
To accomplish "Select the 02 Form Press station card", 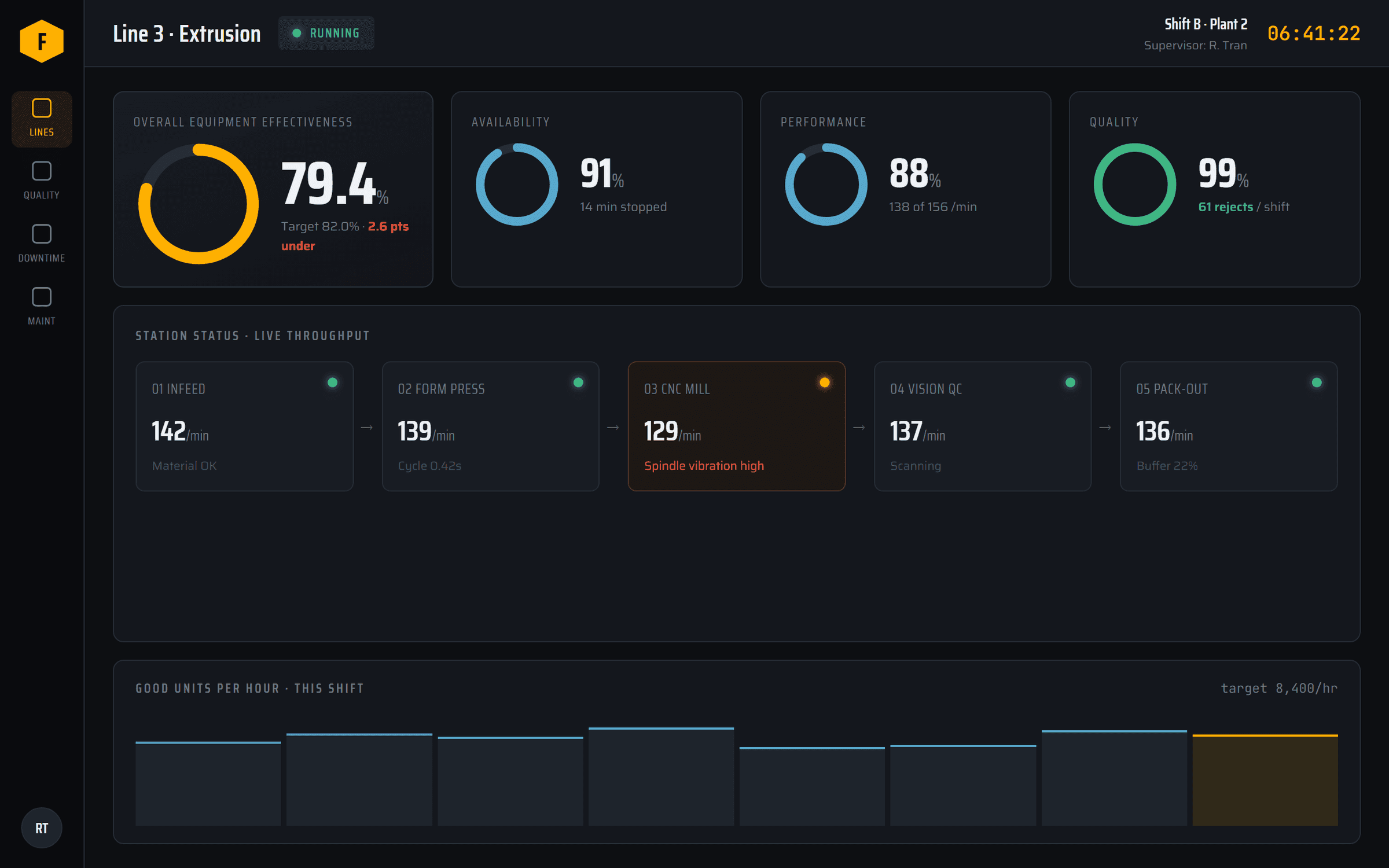I will click(x=491, y=426).
